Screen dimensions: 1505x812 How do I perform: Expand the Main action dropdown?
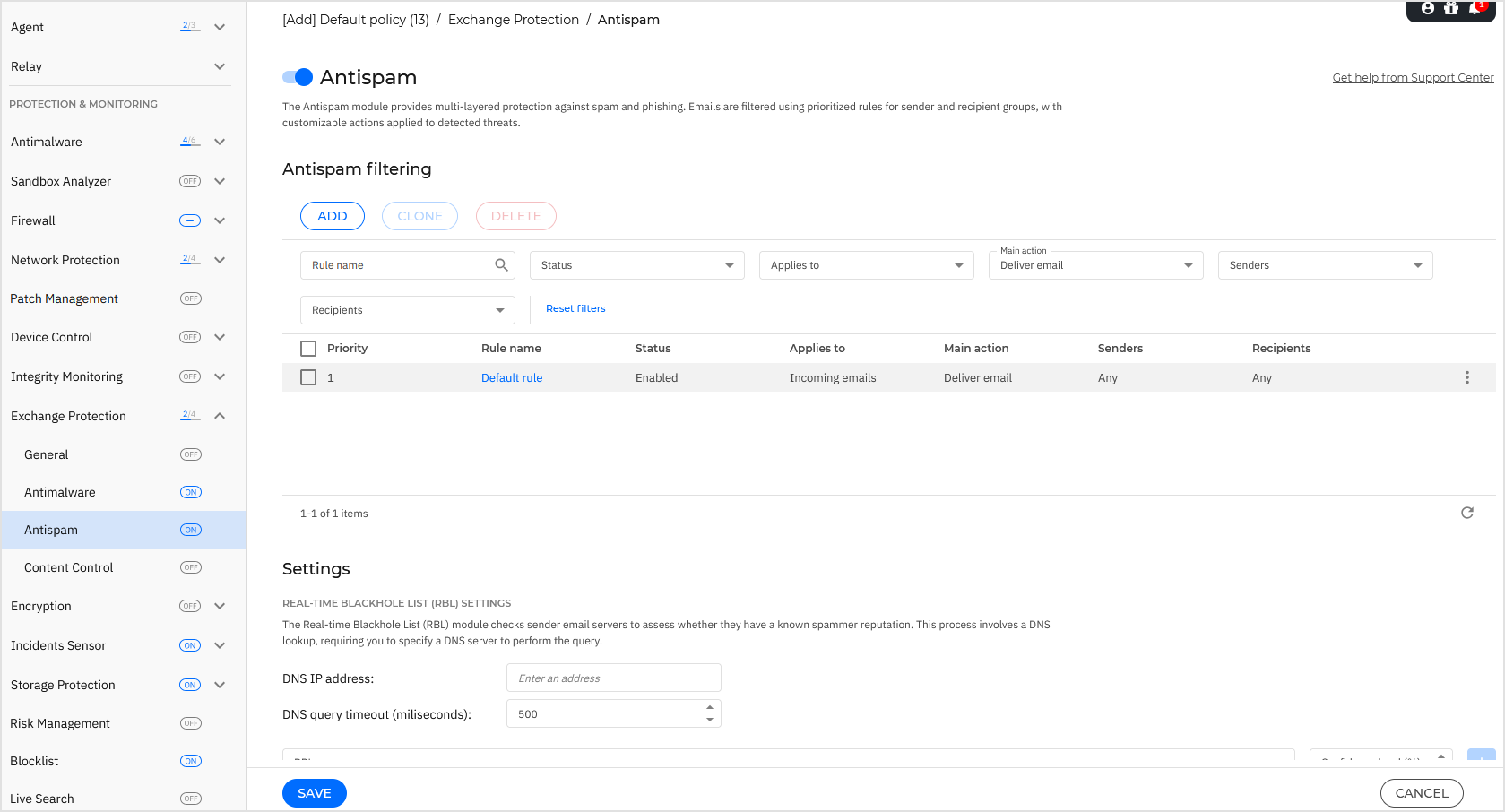tap(1095, 265)
